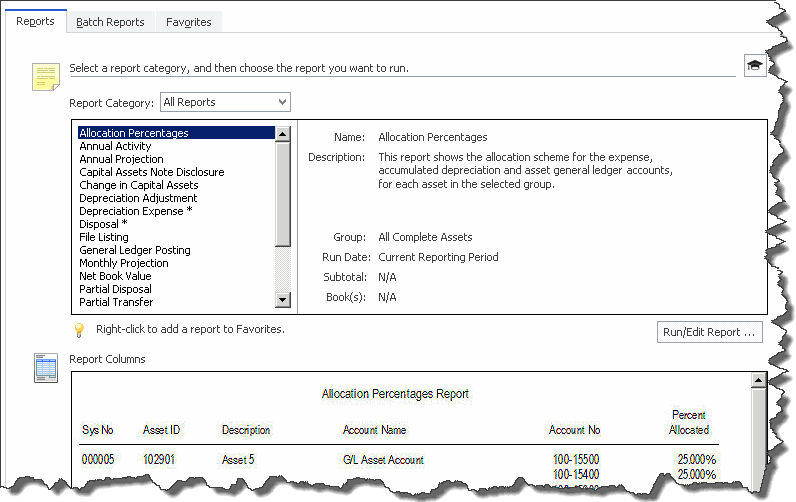The width and height of the screenshot is (796, 502).
Task: Open the Favorites tab
Action: click(188, 22)
